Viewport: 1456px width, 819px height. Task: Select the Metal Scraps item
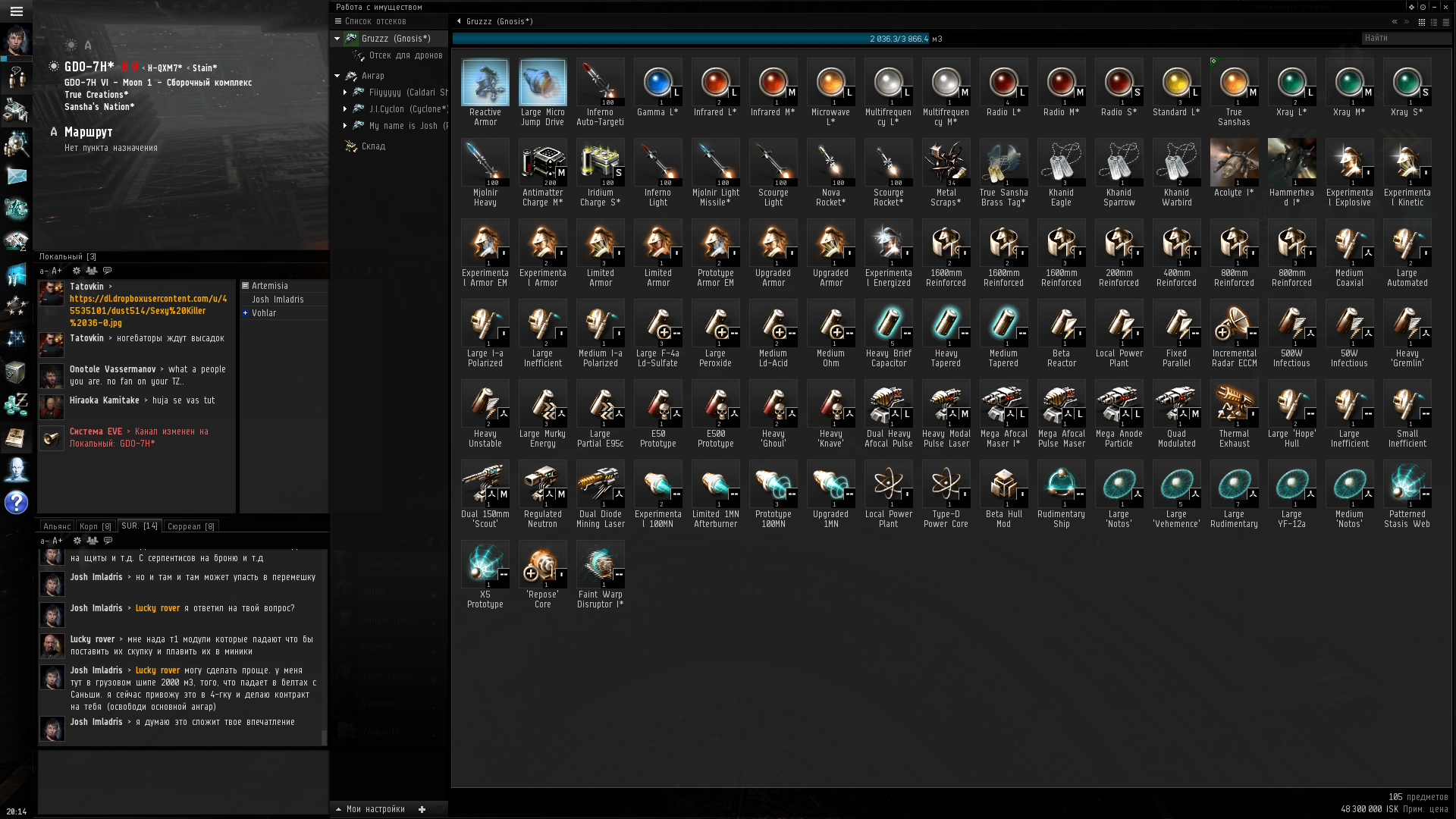(x=946, y=173)
